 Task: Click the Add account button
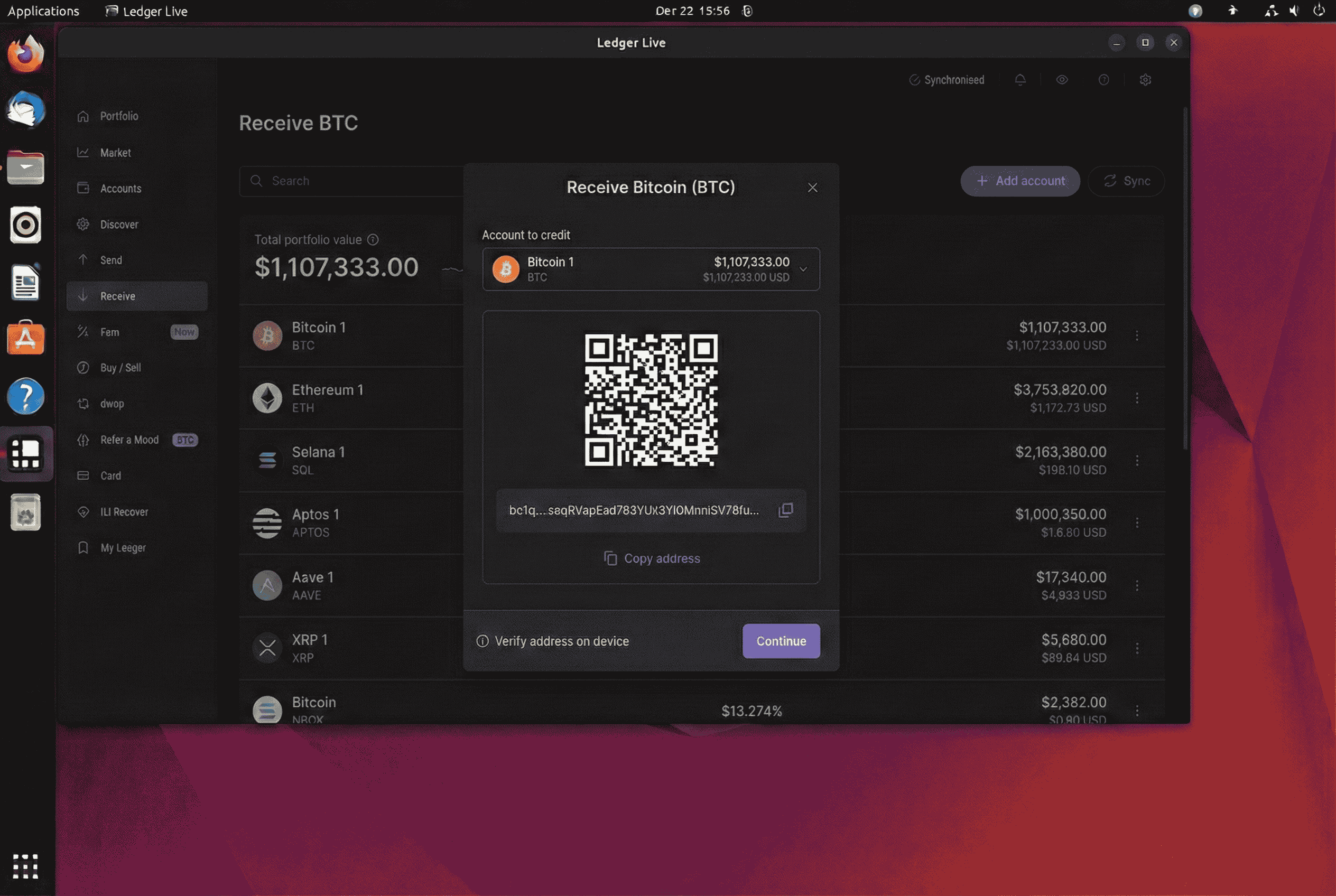click(x=1019, y=181)
